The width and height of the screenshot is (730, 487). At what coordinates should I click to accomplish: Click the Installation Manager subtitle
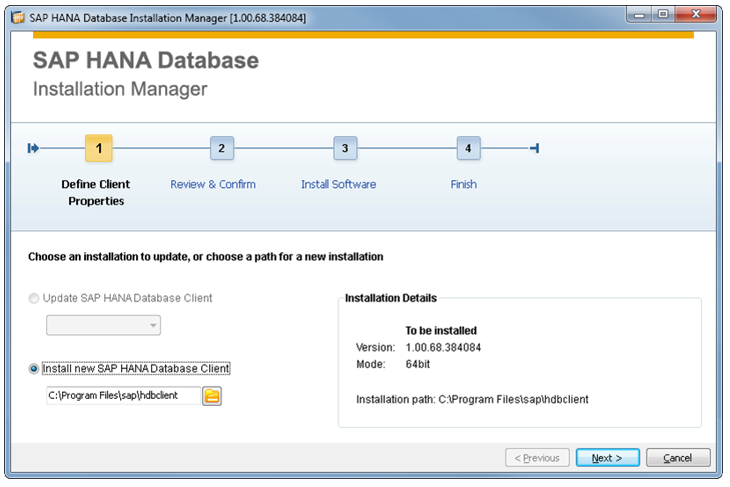(120, 89)
